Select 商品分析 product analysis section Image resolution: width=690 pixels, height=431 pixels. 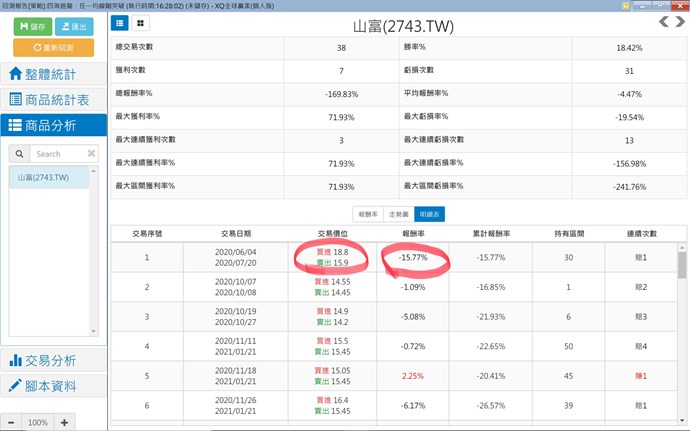[53, 125]
